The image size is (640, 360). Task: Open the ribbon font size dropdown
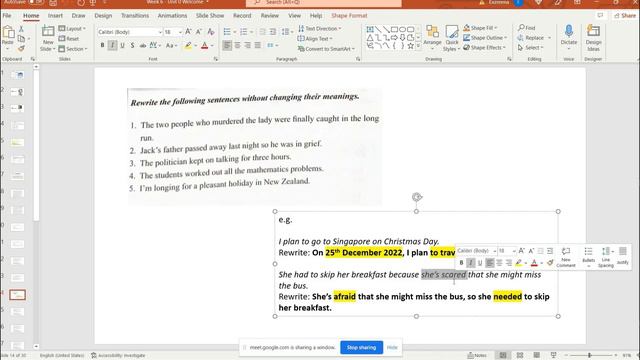click(x=180, y=32)
